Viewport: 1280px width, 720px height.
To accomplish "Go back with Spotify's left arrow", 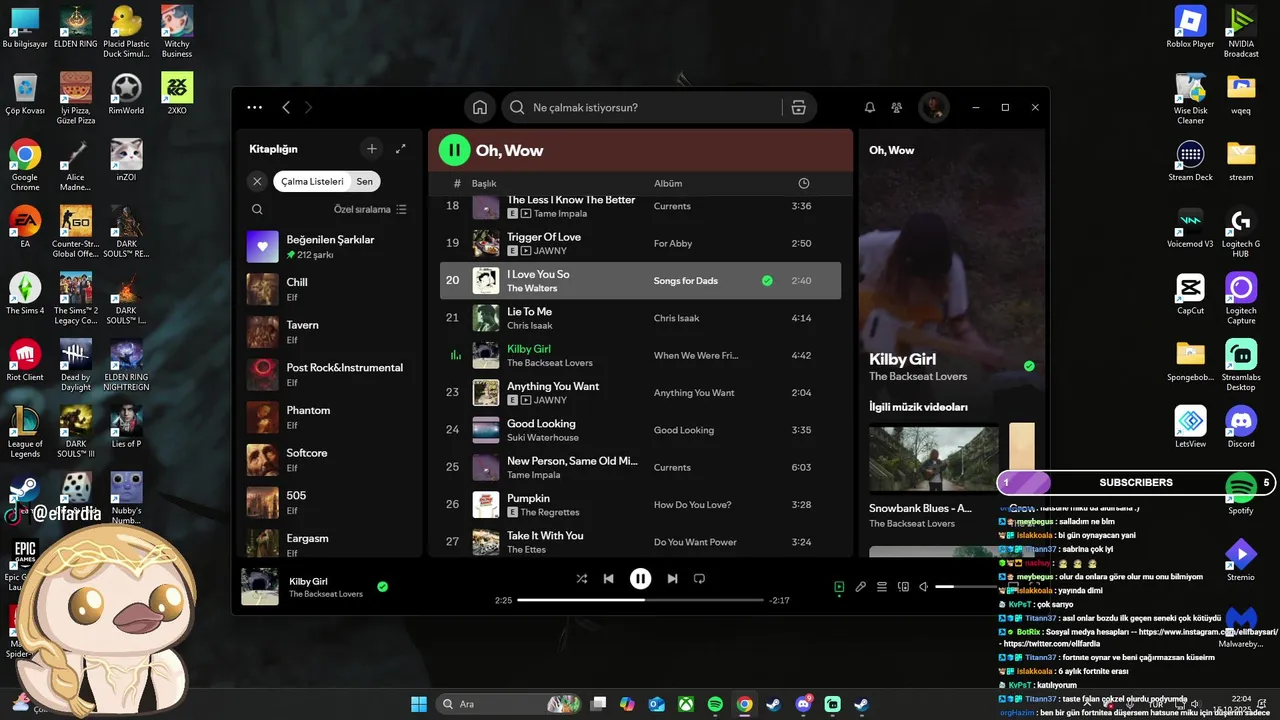I will (x=286, y=107).
